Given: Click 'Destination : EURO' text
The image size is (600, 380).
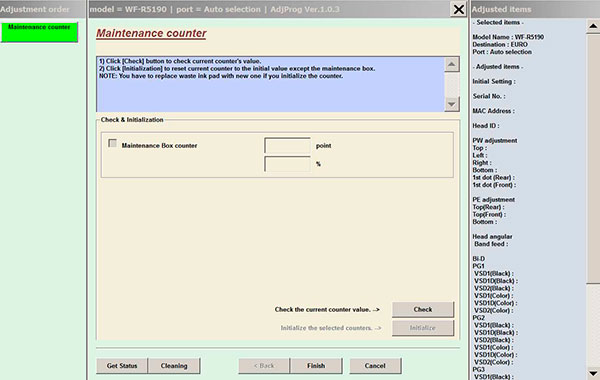Looking at the screenshot, I should point(500,44).
